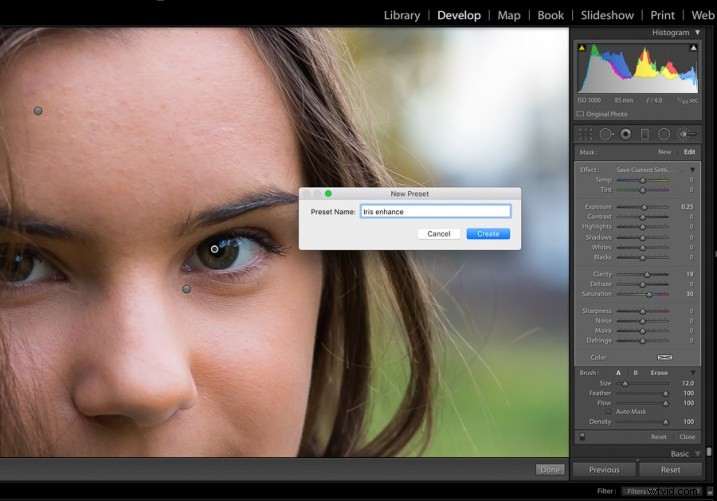Open the Map module
This screenshot has height=501, width=717.
pos(509,15)
